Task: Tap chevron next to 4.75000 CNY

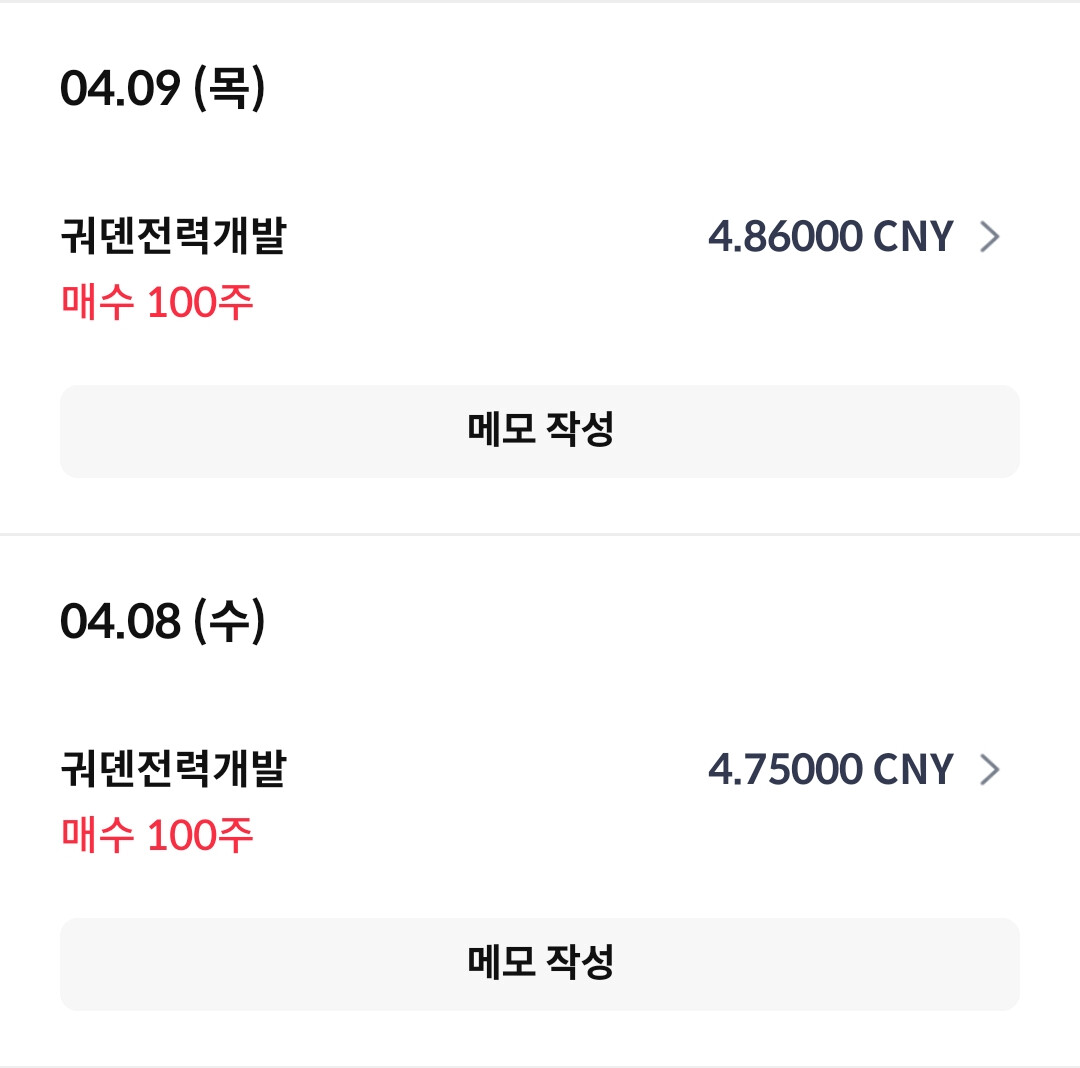Action: pyautogui.click(x=989, y=769)
